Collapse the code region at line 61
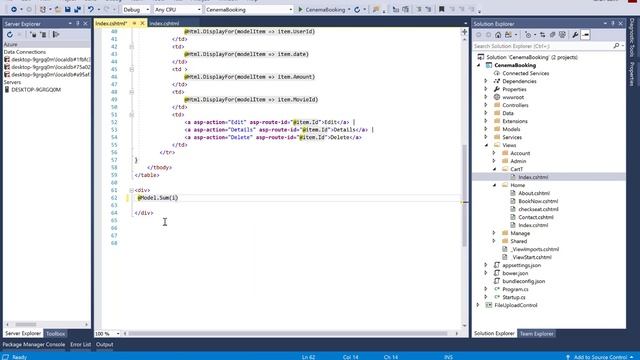This screenshot has width=640, height=360. pos(131,190)
